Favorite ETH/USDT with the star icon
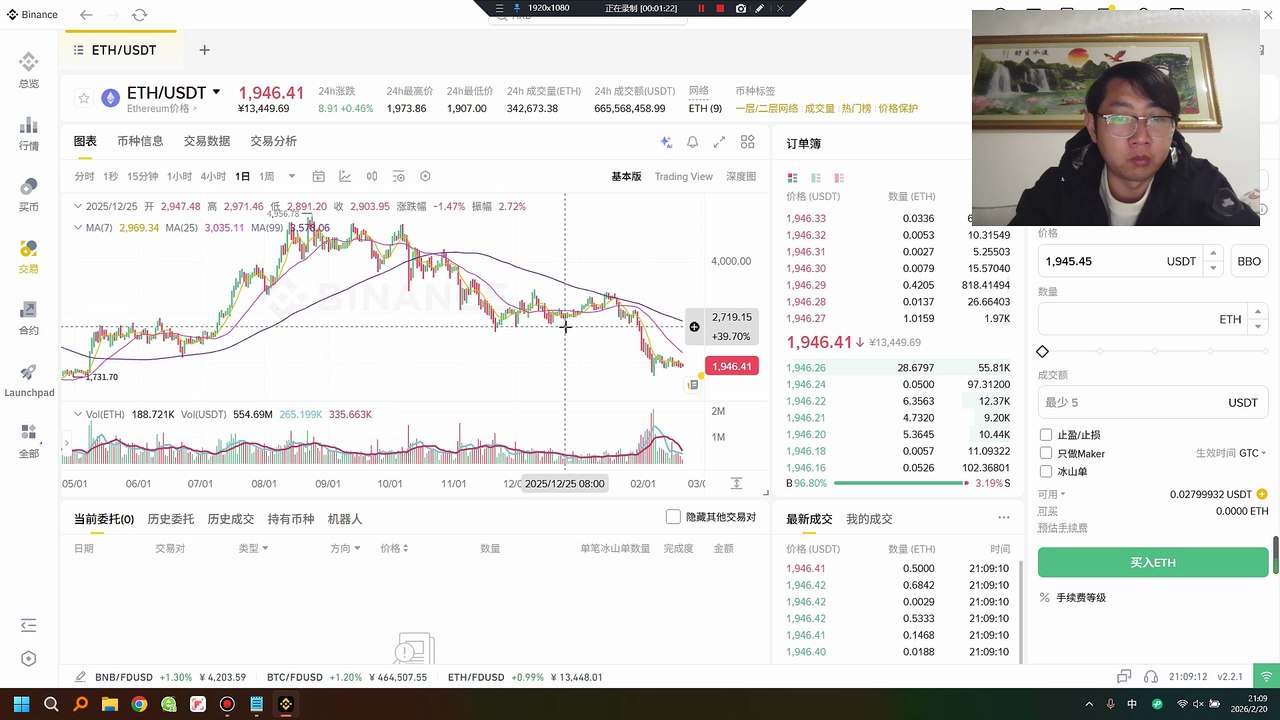 84,98
